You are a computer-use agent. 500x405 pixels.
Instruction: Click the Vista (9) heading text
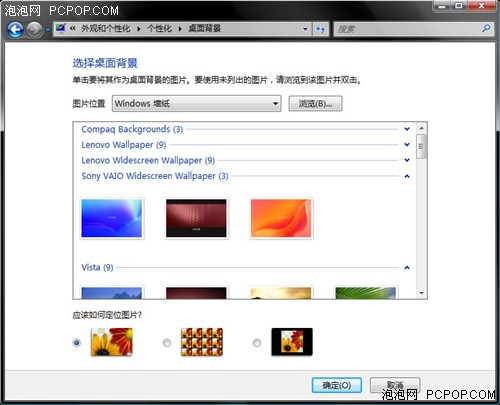97,267
